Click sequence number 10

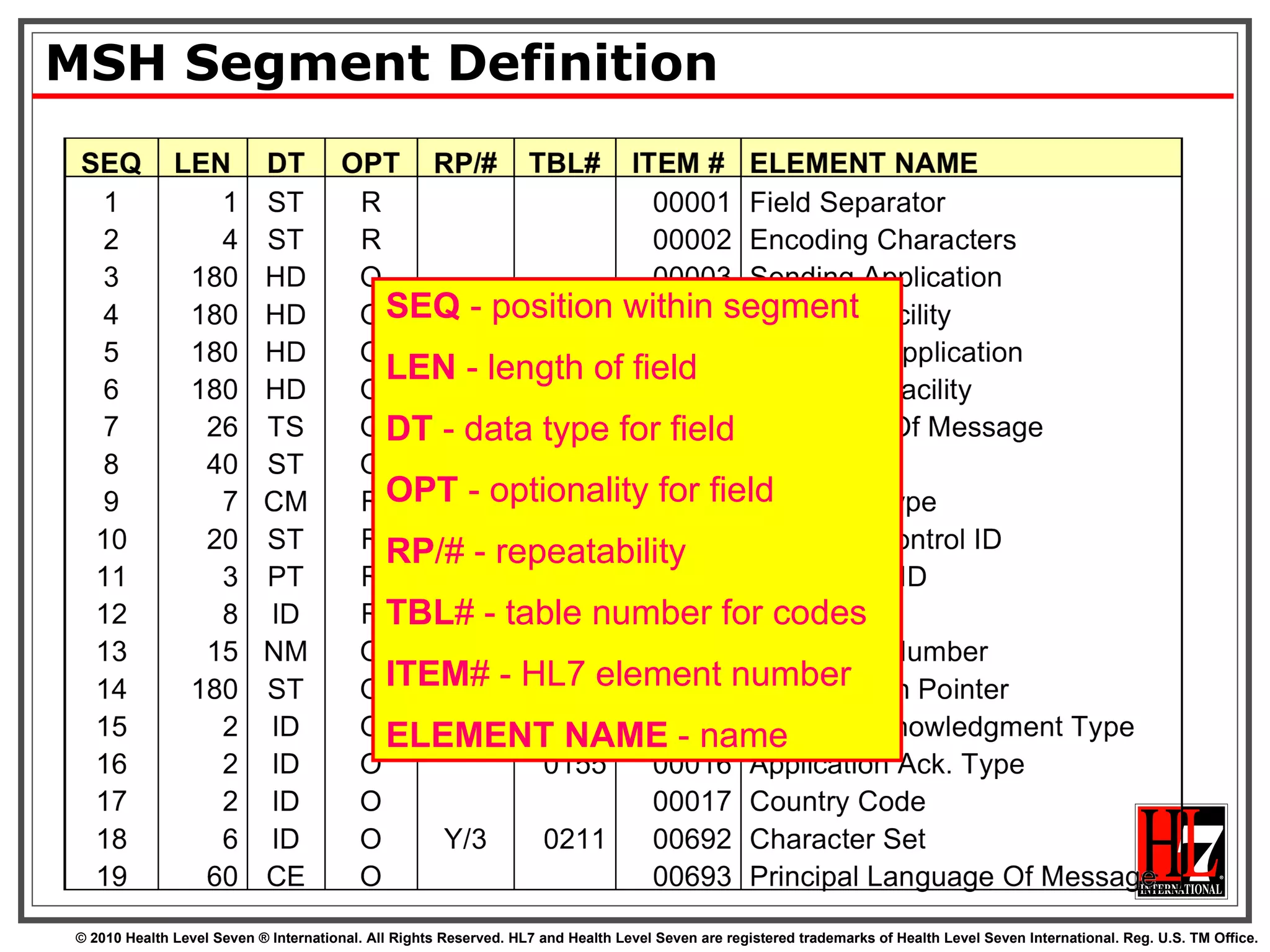pos(112,539)
